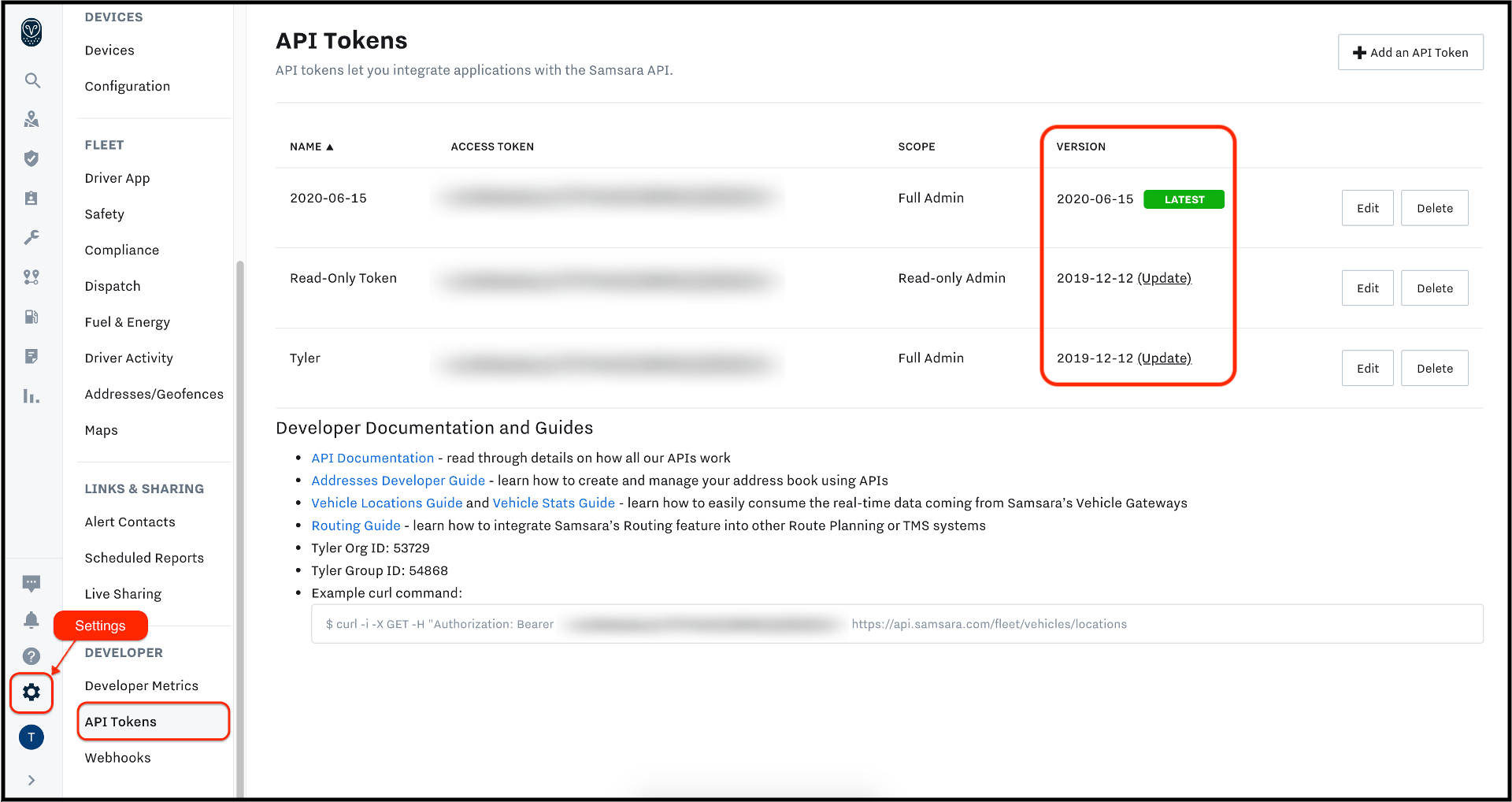Open the notifications bell icon
The height and width of the screenshot is (802, 1512).
tap(31, 620)
